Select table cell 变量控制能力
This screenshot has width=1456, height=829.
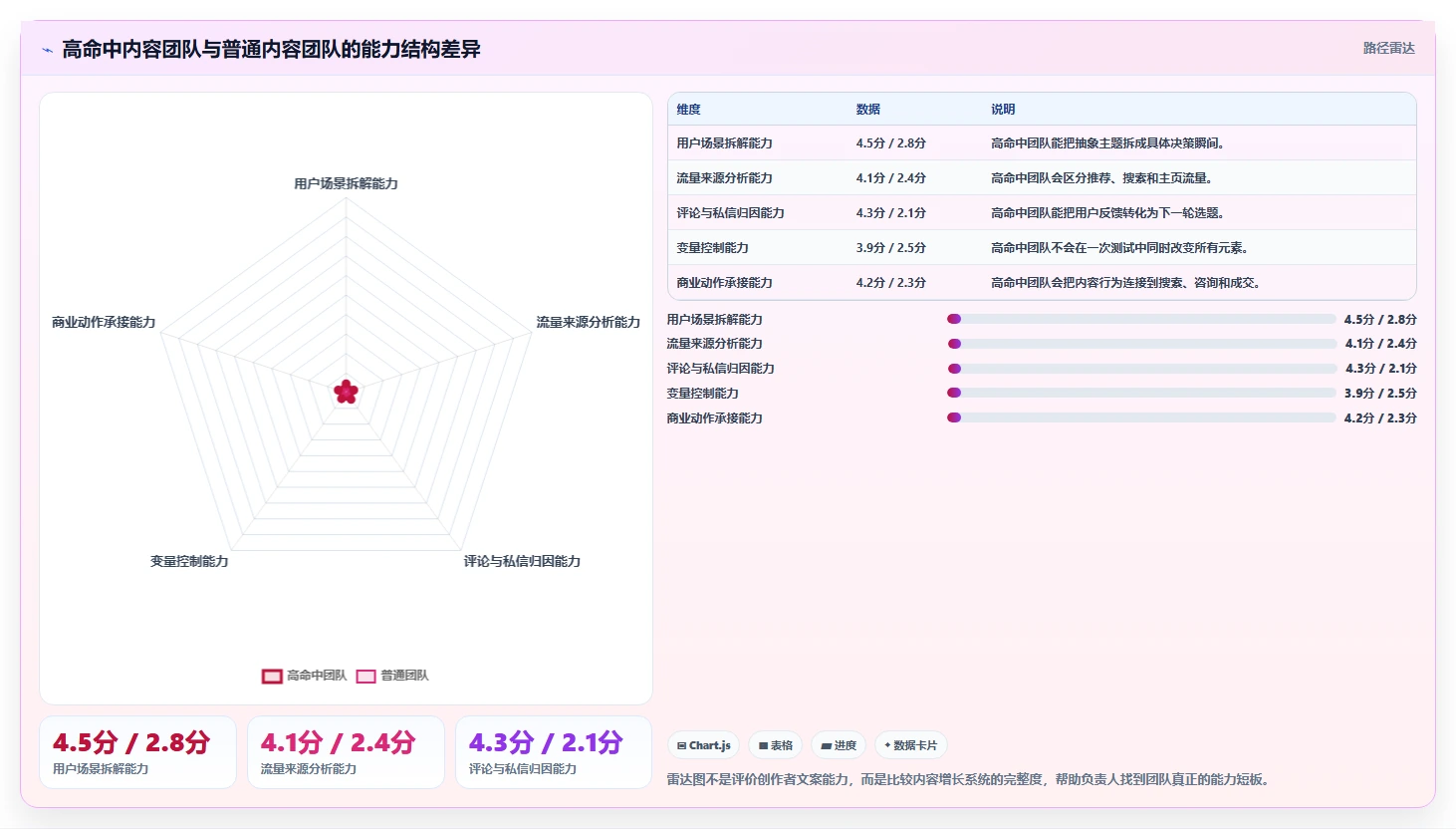point(712,248)
